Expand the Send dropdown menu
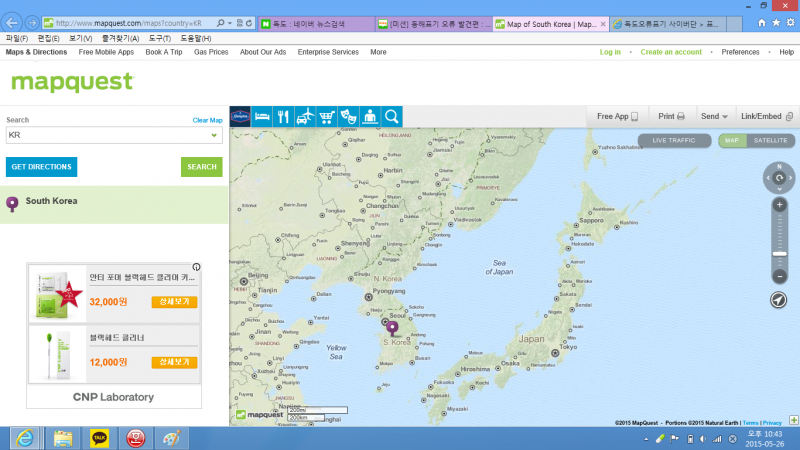The height and width of the screenshot is (450, 800). (x=714, y=116)
